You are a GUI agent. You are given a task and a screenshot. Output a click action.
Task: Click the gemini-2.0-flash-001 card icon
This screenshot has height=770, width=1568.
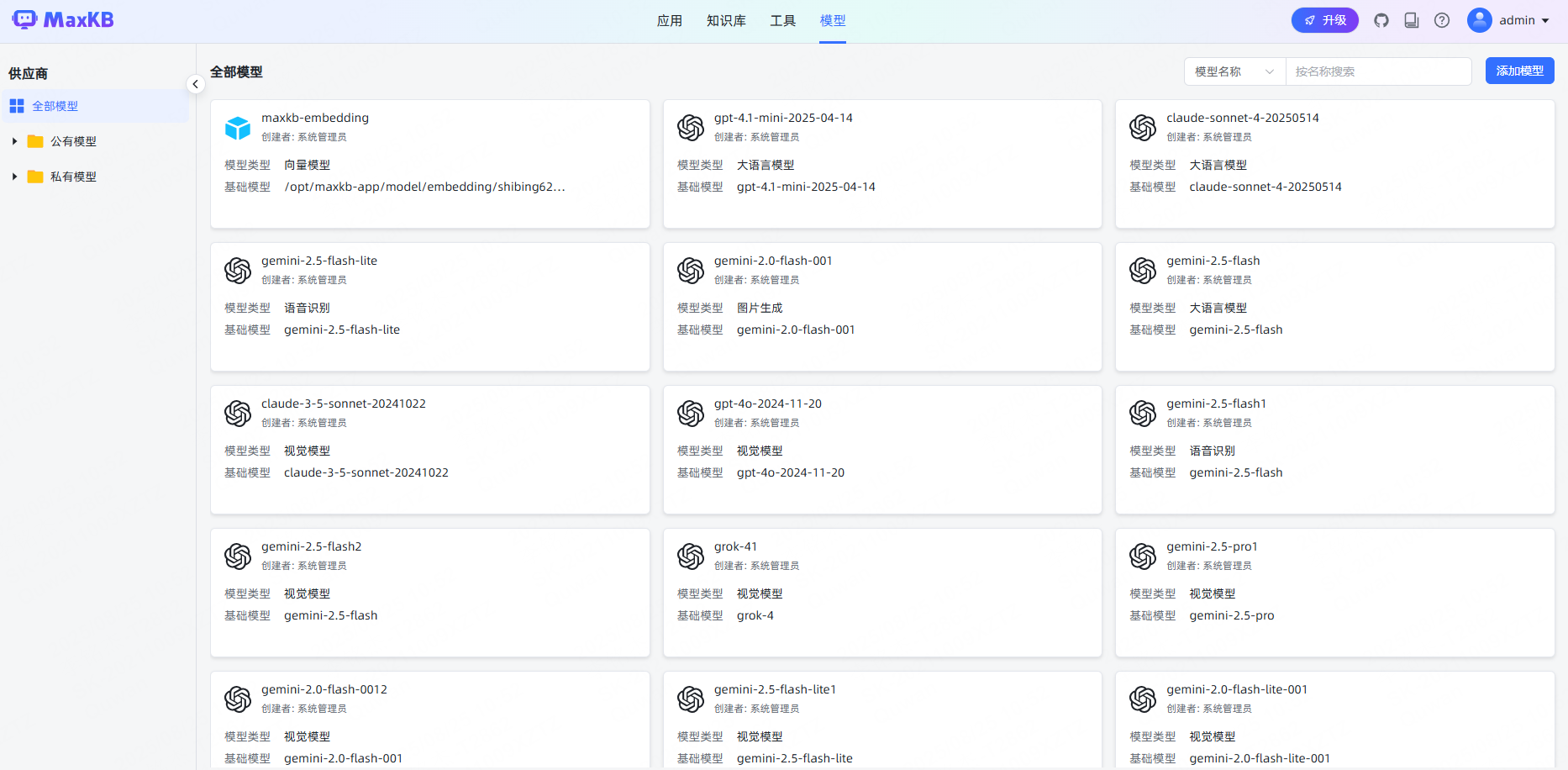click(691, 271)
